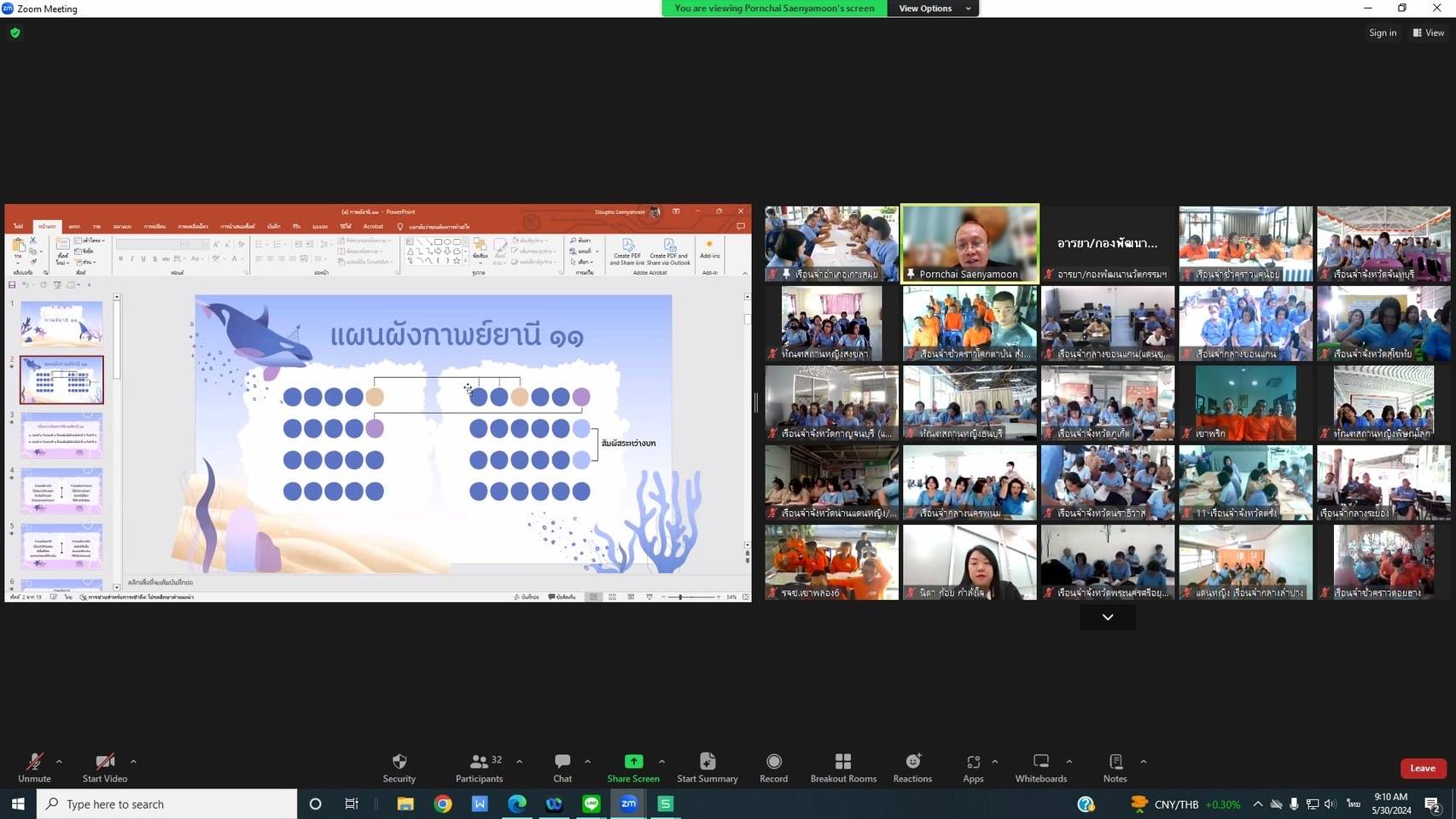Click the Sign in link
This screenshot has width=1456, height=819.
point(1383,32)
